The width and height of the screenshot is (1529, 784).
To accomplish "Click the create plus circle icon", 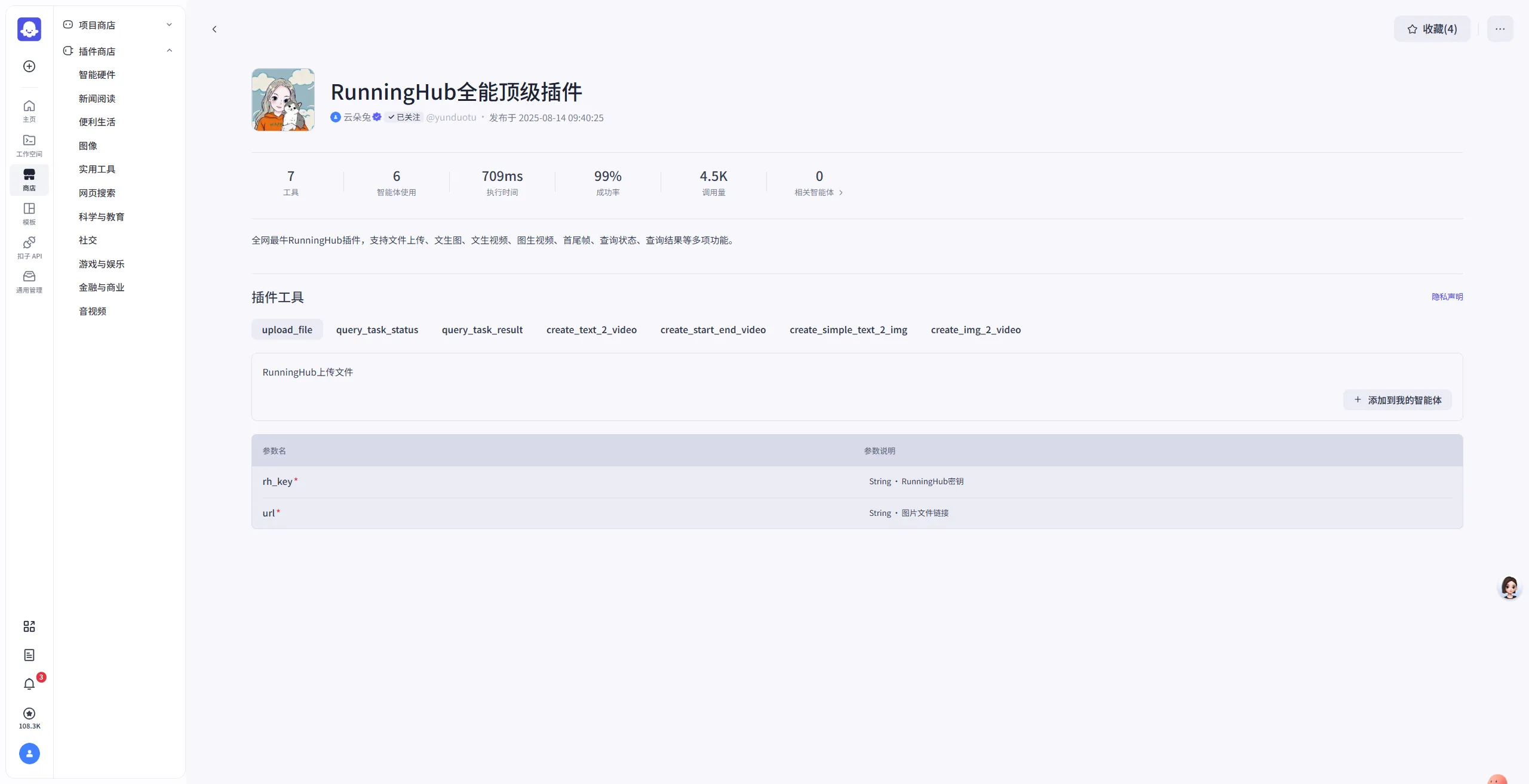I will pyautogui.click(x=29, y=66).
